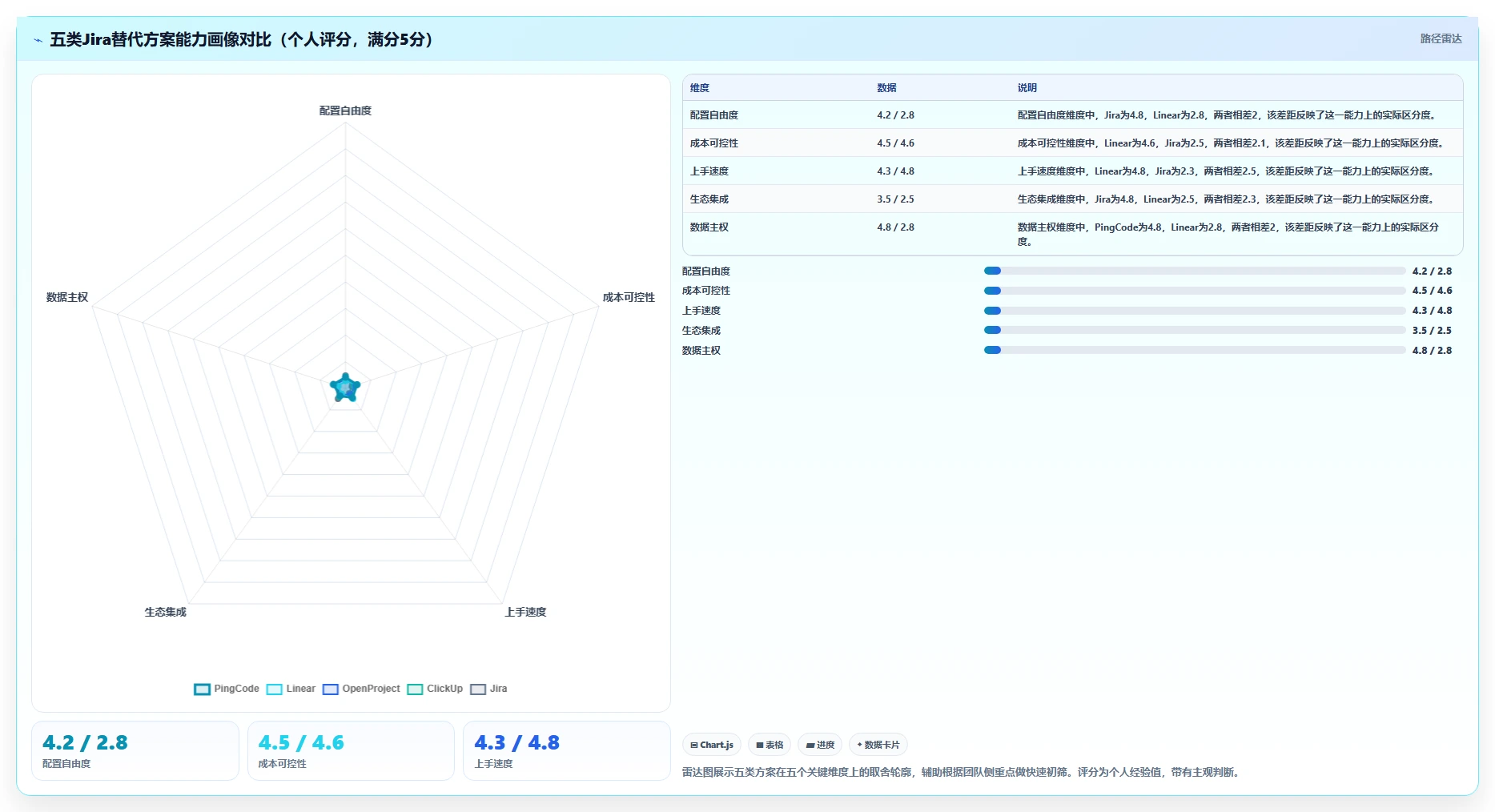Image resolution: width=1495 pixels, height=812 pixels.
Task: Click the 配置自由度 radar axis label
Action: click(345, 111)
